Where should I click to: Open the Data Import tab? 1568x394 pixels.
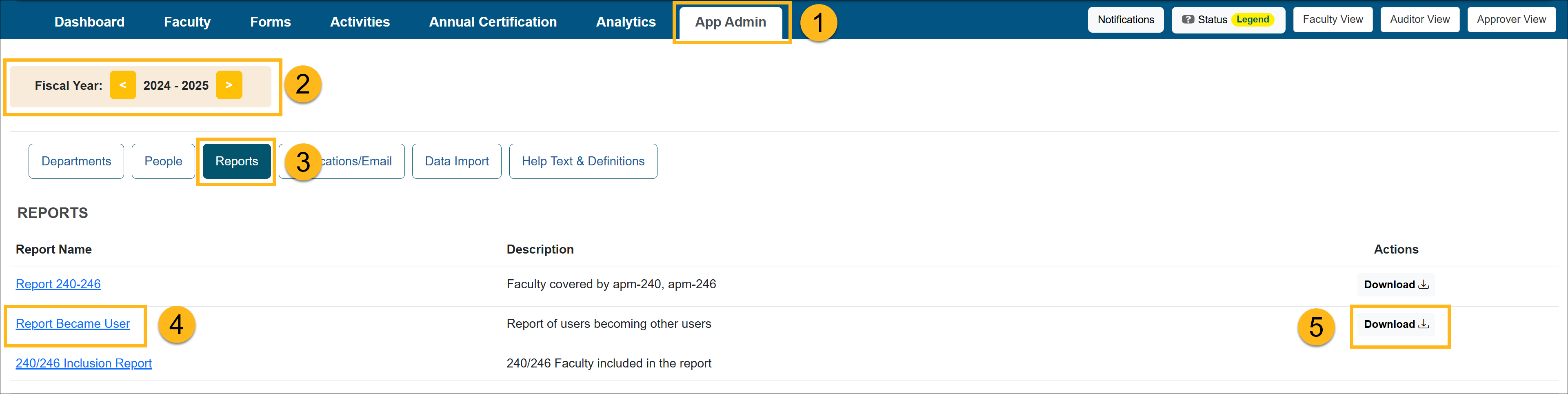tap(456, 161)
